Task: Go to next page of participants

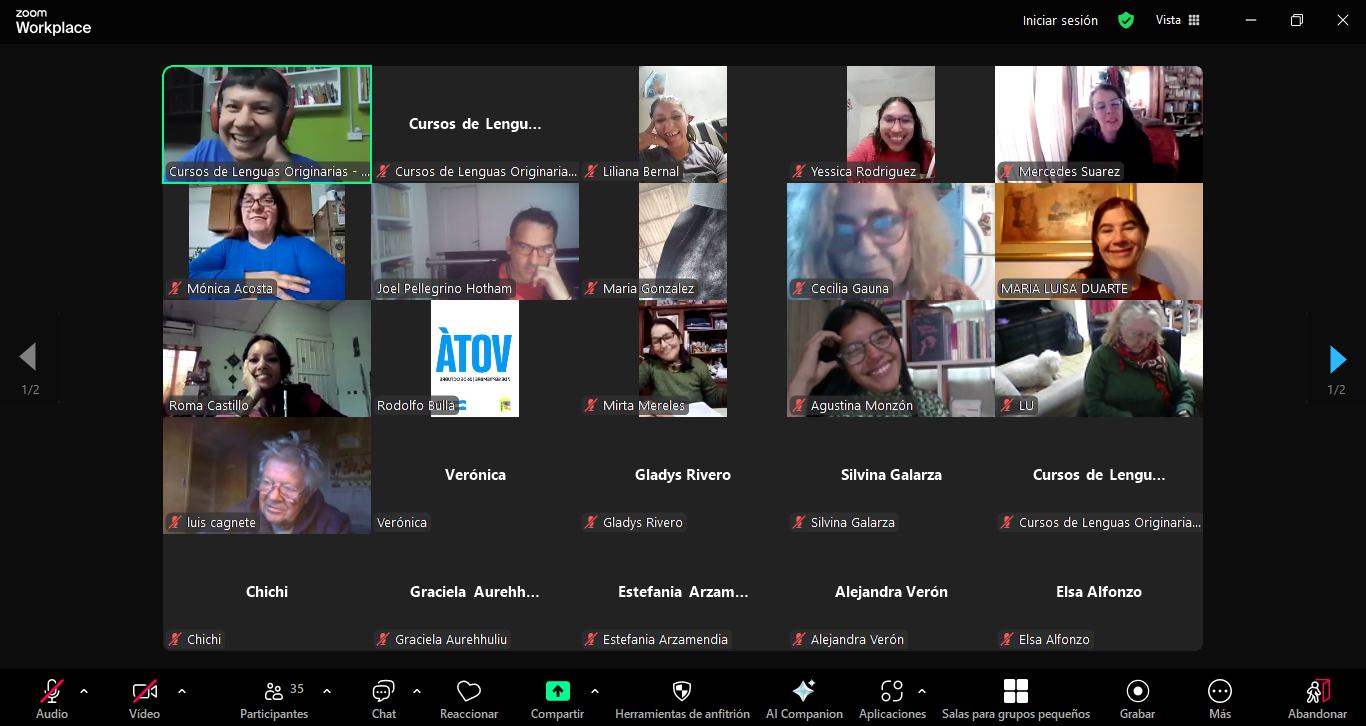Action: (x=1337, y=359)
